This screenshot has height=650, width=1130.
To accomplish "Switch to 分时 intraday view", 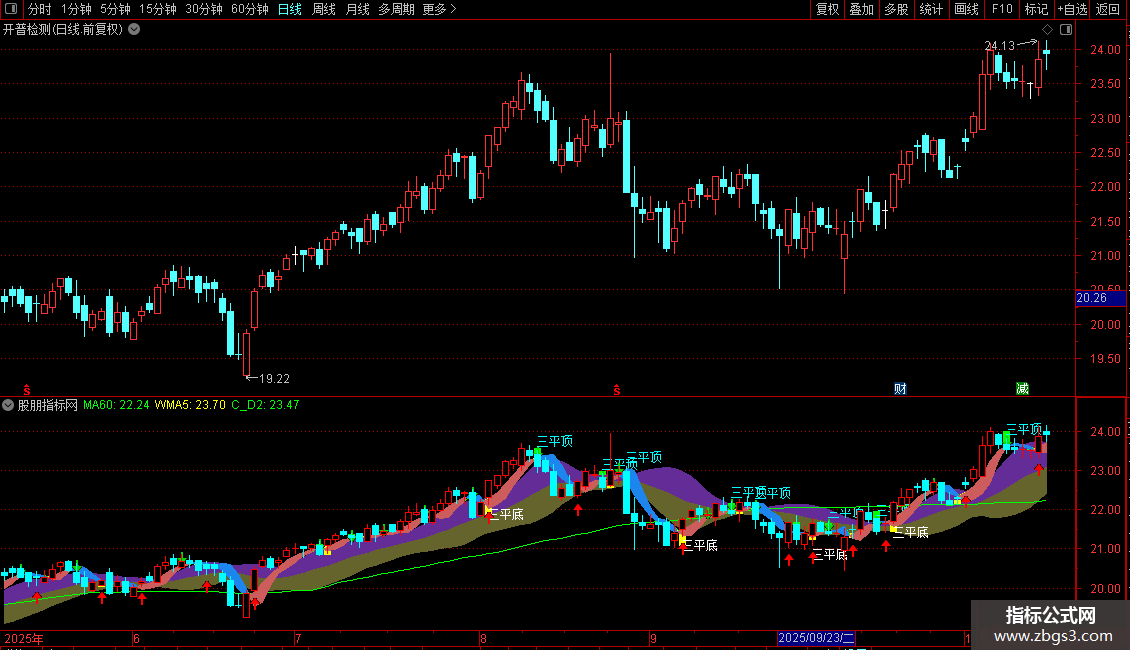I will point(40,9).
